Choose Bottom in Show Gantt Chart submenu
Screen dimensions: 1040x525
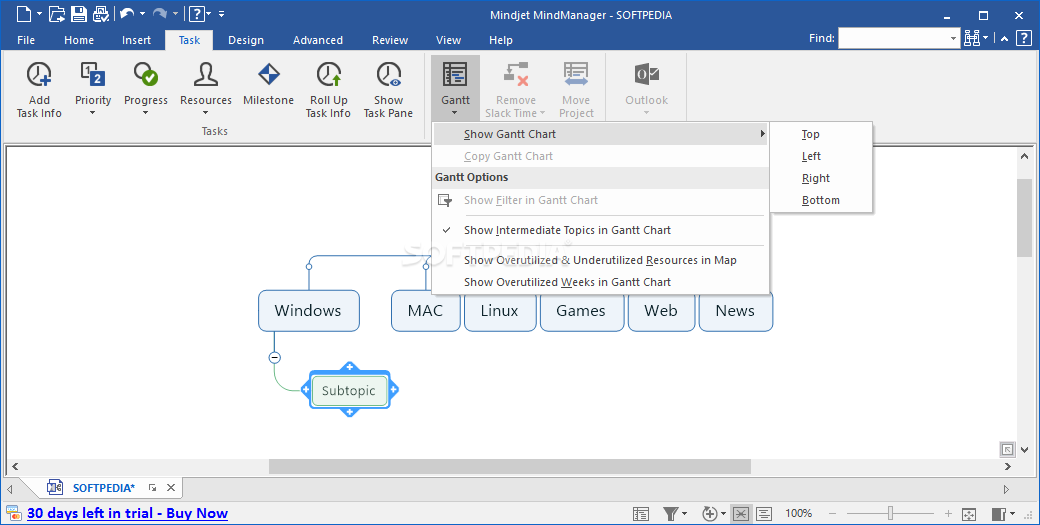pos(821,200)
